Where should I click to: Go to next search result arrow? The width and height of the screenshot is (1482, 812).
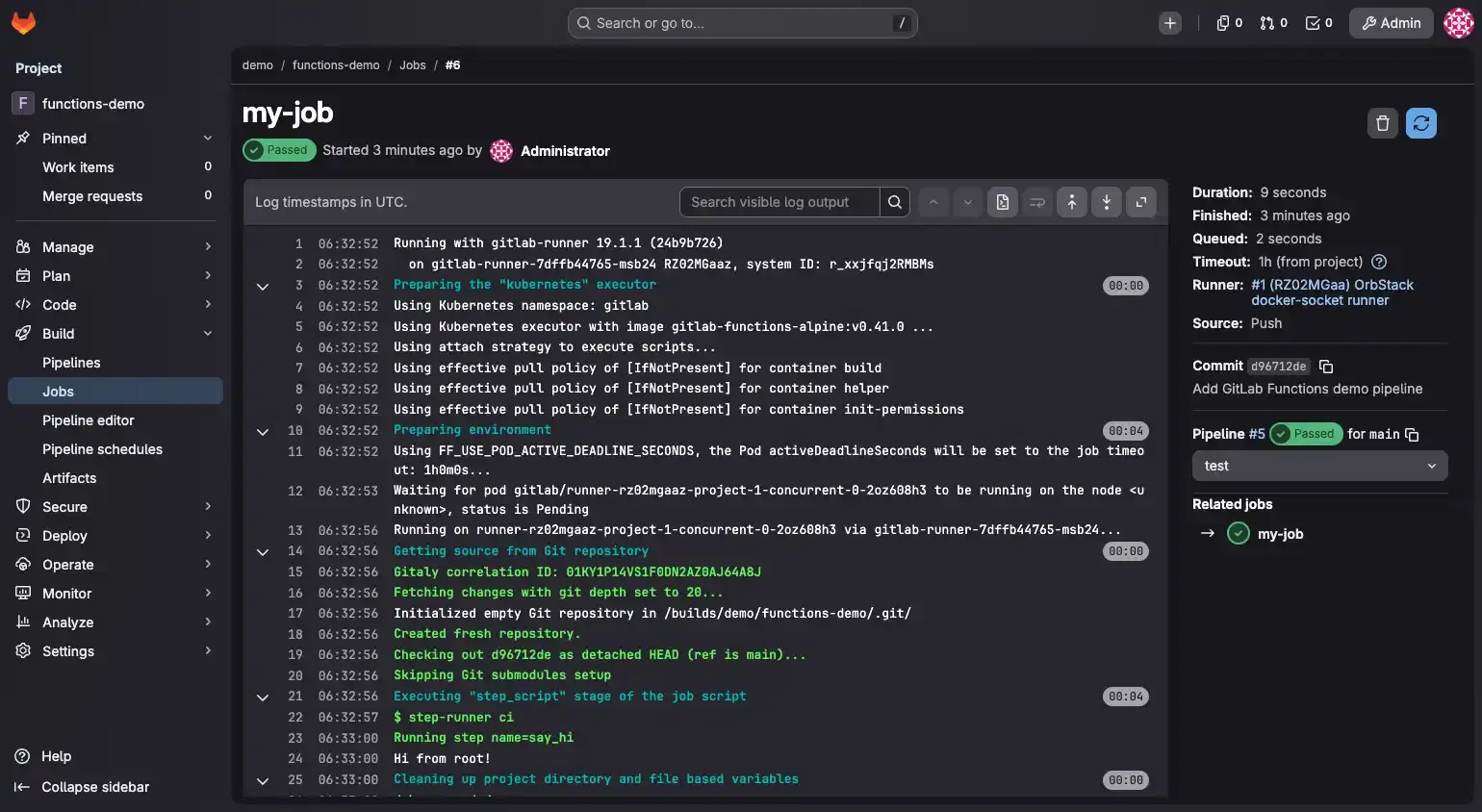pos(968,202)
